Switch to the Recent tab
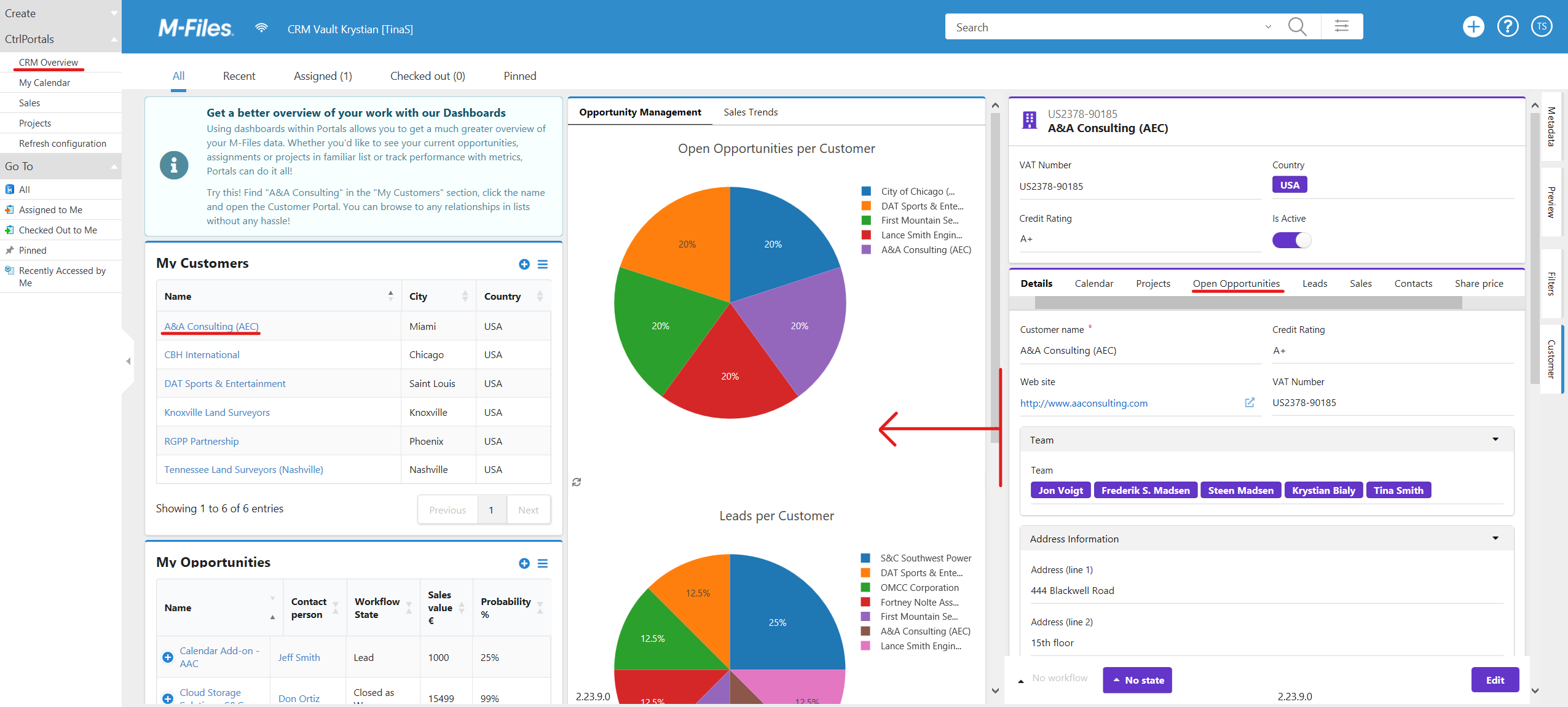The image size is (1568, 707). tap(239, 76)
